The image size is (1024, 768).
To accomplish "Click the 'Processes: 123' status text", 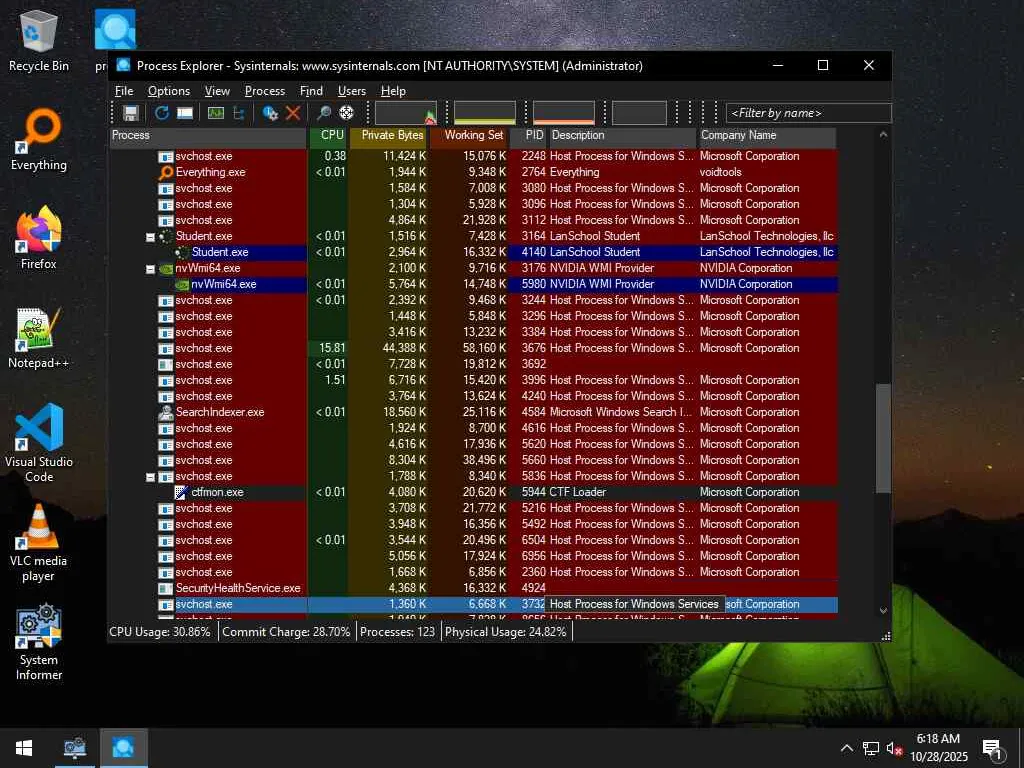I will coord(398,632).
